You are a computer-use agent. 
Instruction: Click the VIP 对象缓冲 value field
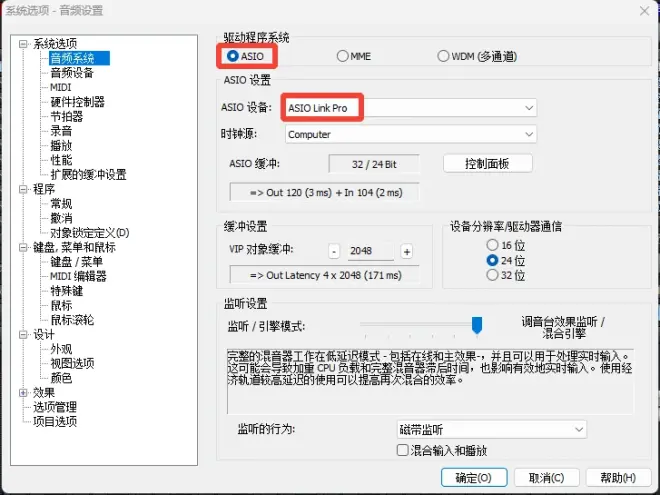tap(370, 251)
